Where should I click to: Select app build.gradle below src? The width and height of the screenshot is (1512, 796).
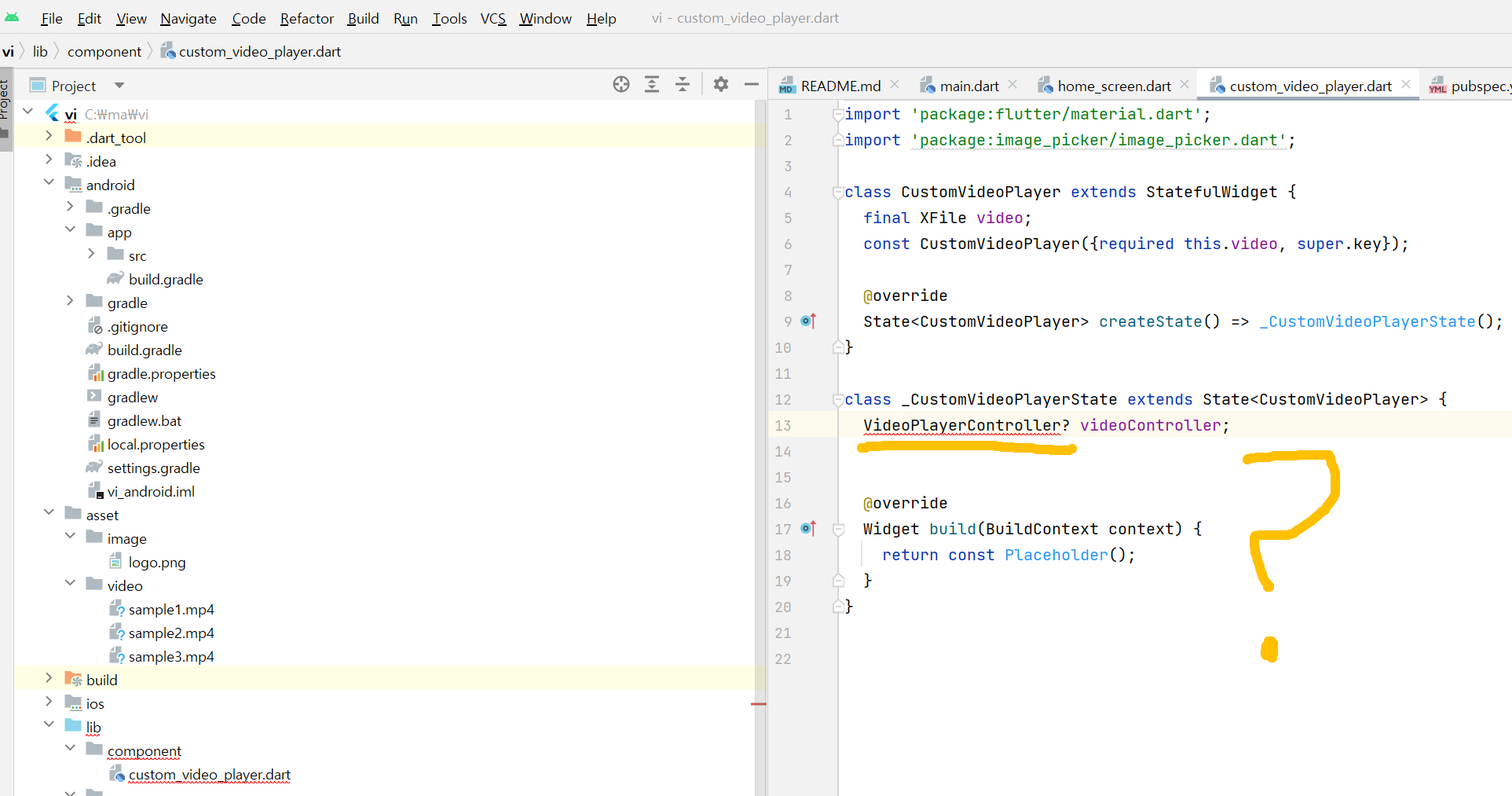click(166, 279)
